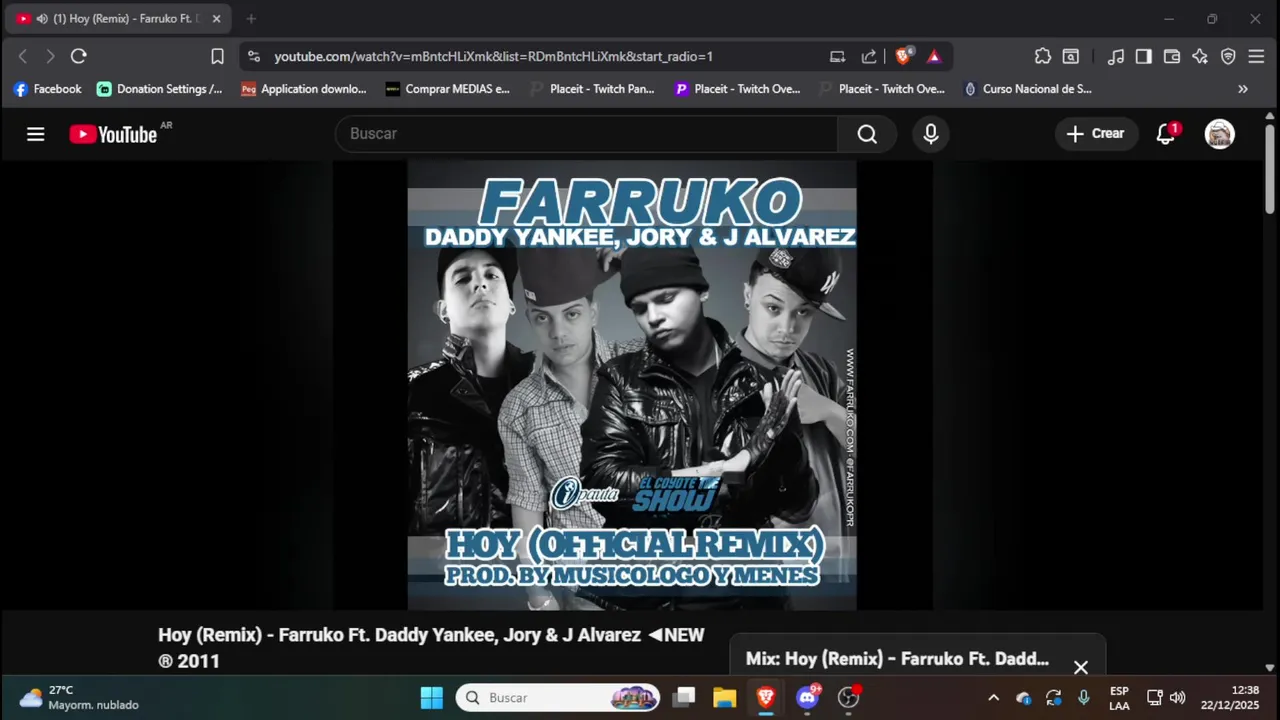Open a new tab with the plus button
Screen dimensions: 1280x720
[x=251, y=19]
